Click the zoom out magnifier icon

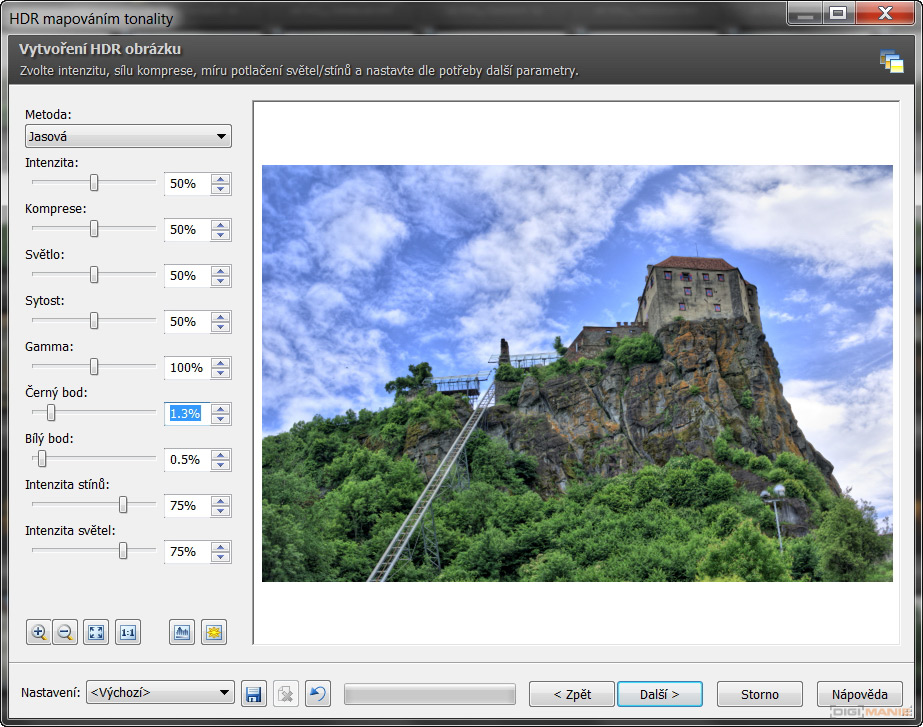coord(65,632)
